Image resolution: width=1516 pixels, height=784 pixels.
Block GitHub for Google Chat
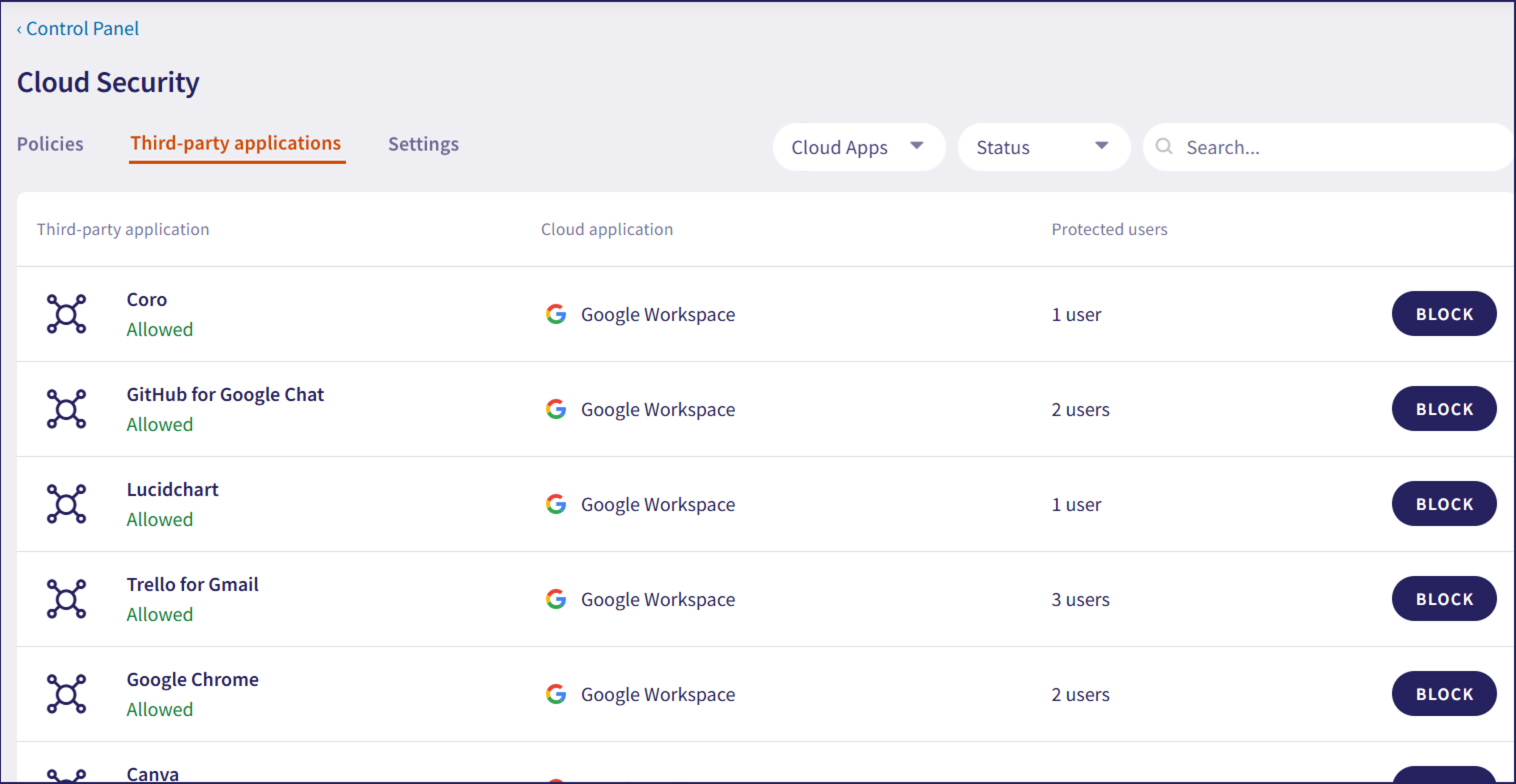1443,408
